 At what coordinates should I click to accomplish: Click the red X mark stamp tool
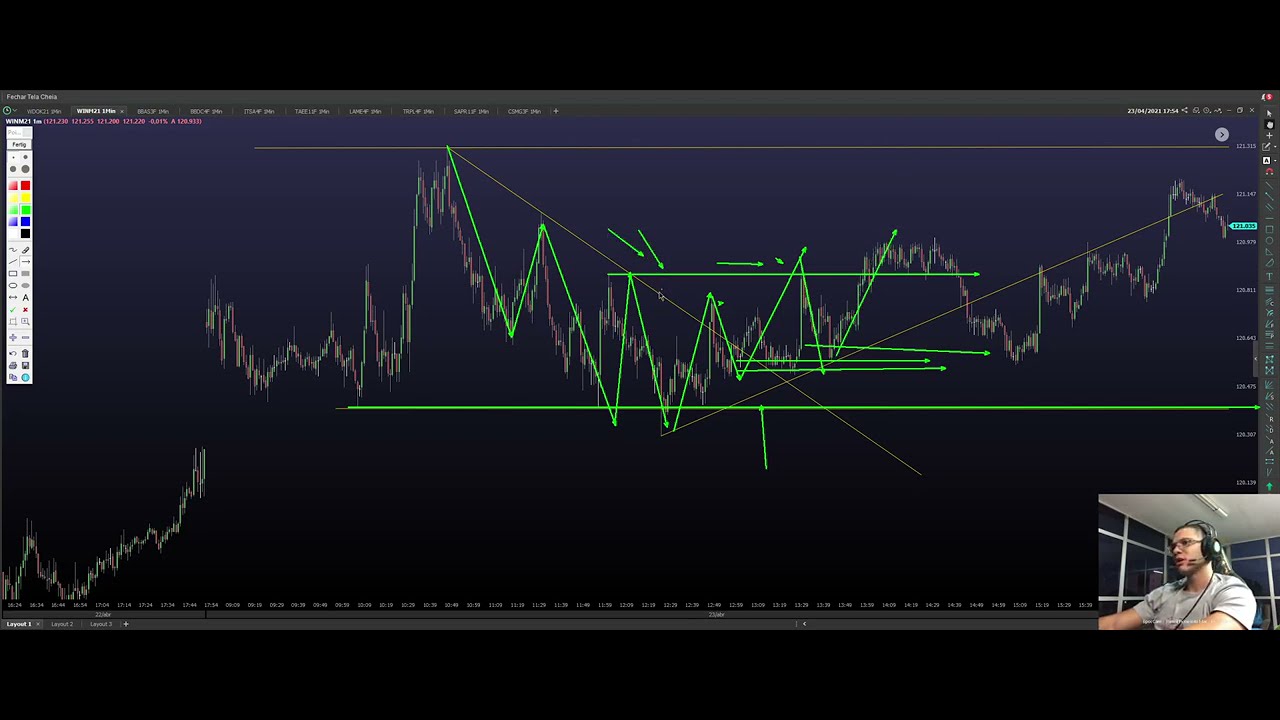click(25, 309)
